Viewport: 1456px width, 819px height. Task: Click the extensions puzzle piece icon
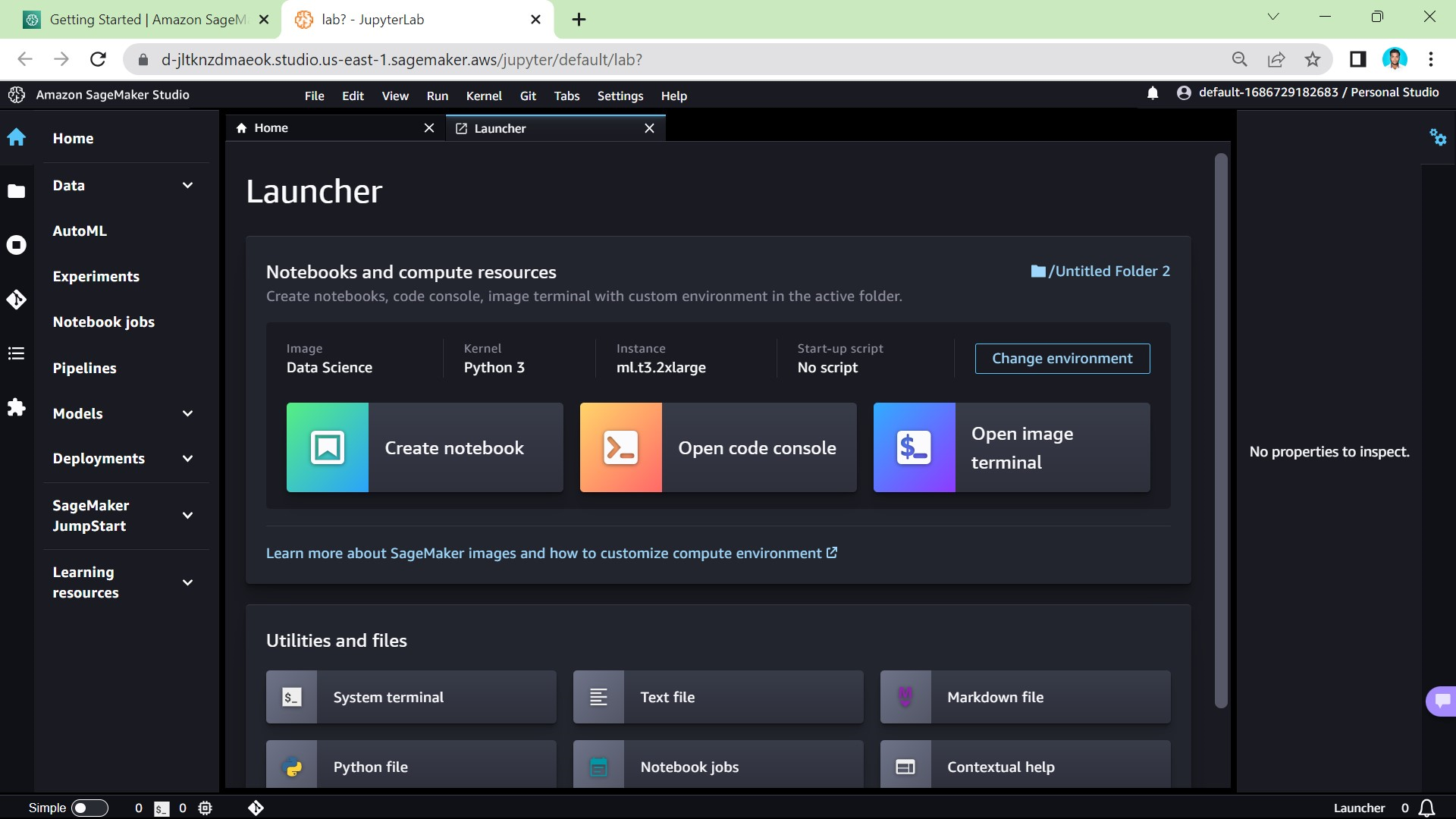(x=16, y=408)
